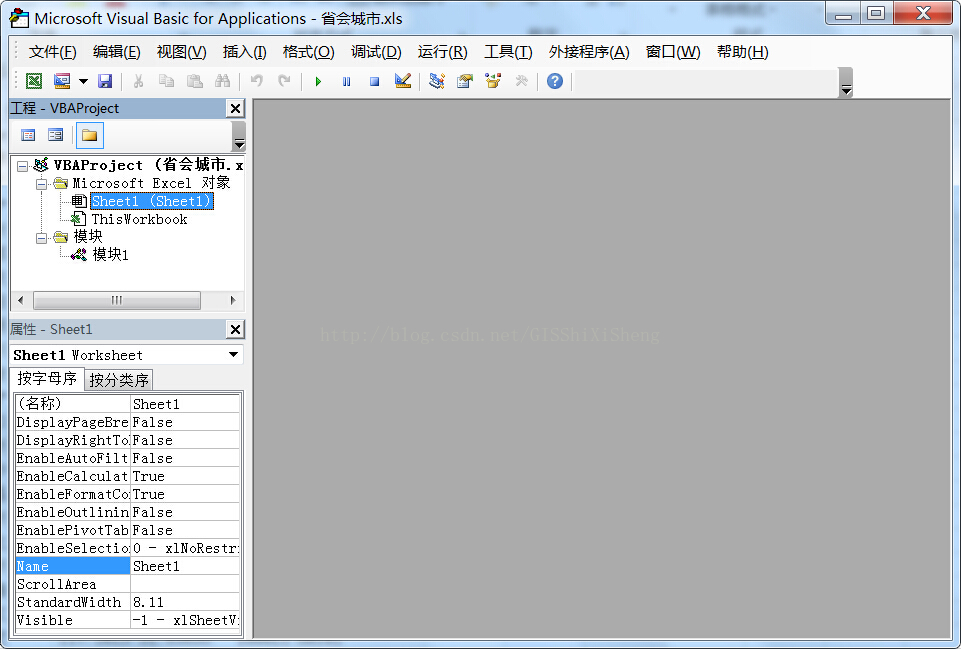961x649 pixels.
Task: Open the 调试(D) menu
Action: pos(376,52)
